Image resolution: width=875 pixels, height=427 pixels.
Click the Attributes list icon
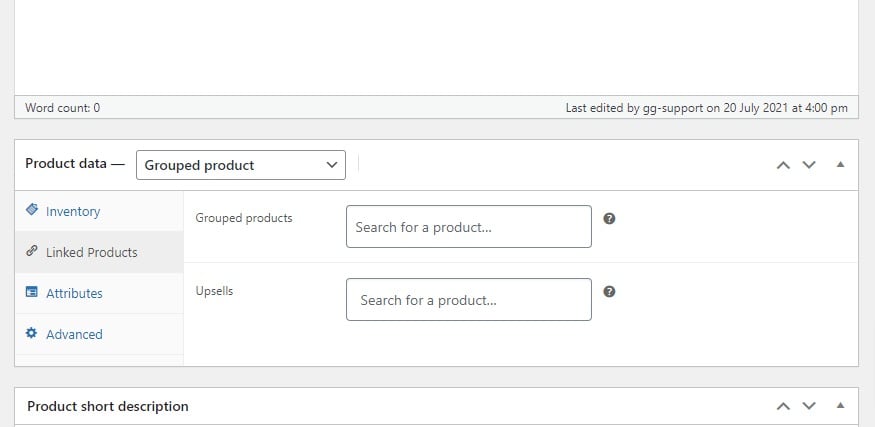(32, 292)
